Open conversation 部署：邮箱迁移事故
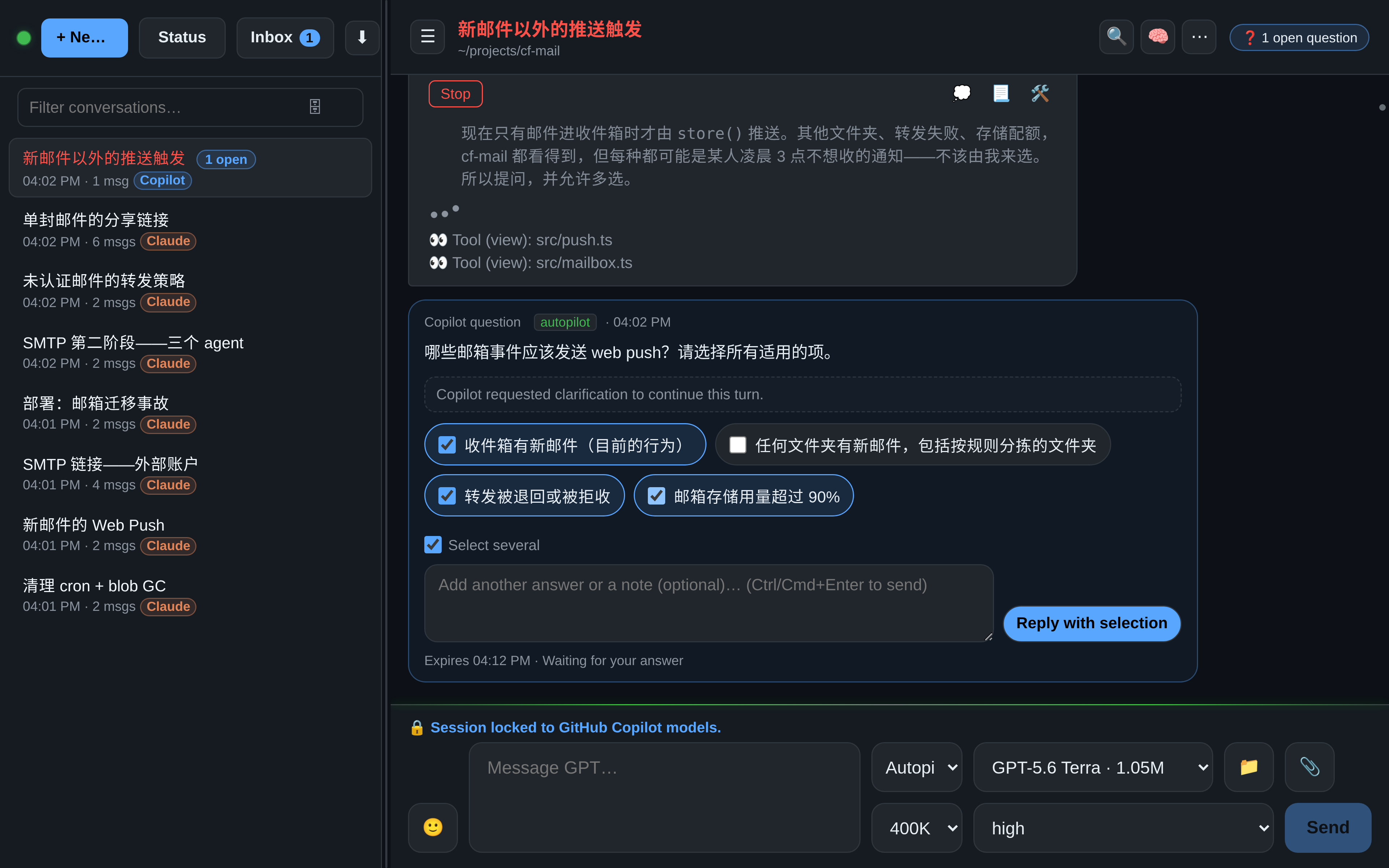This screenshot has height=868, width=1389. pyautogui.click(x=190, y=413)
